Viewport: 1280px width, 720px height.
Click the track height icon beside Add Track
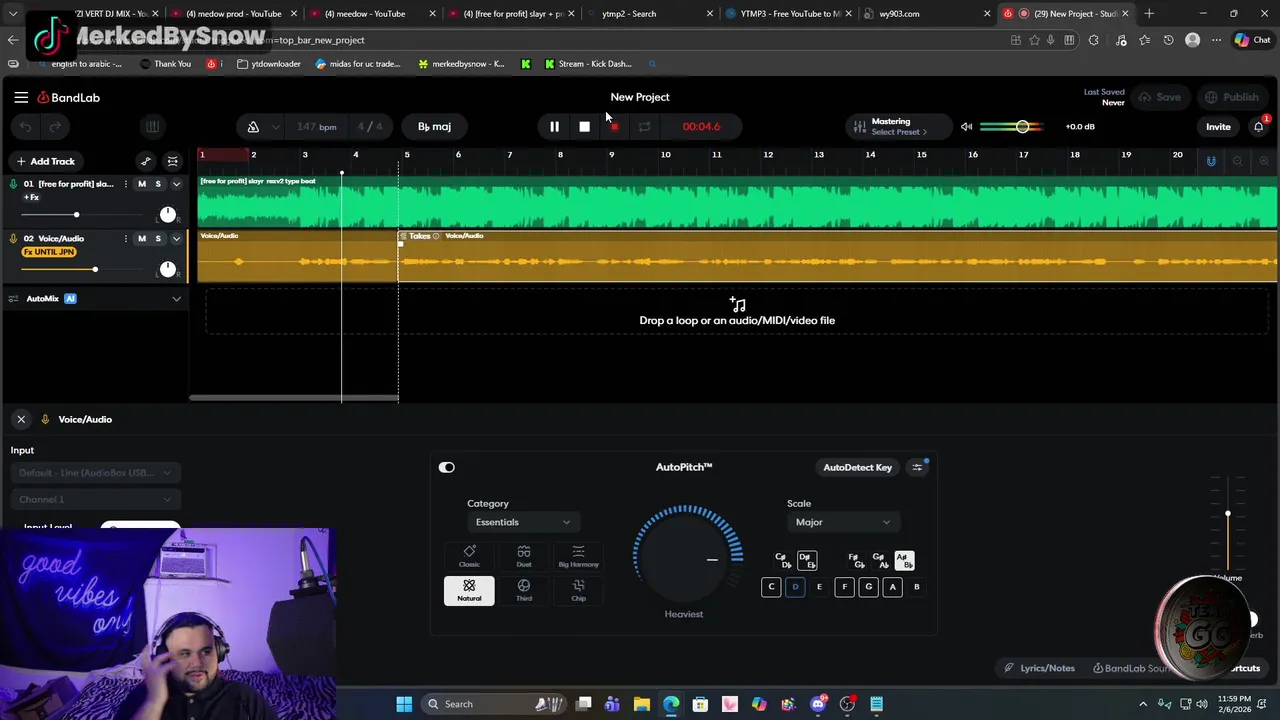pos(172,161)
